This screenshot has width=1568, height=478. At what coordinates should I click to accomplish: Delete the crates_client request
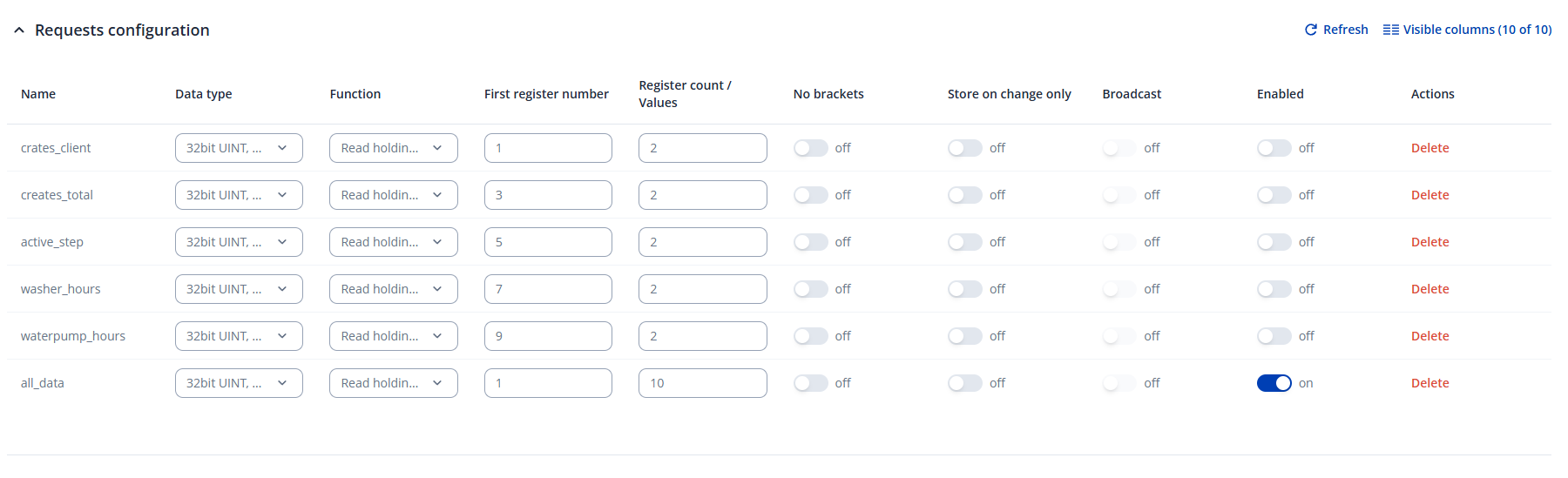click(1429, 148)
